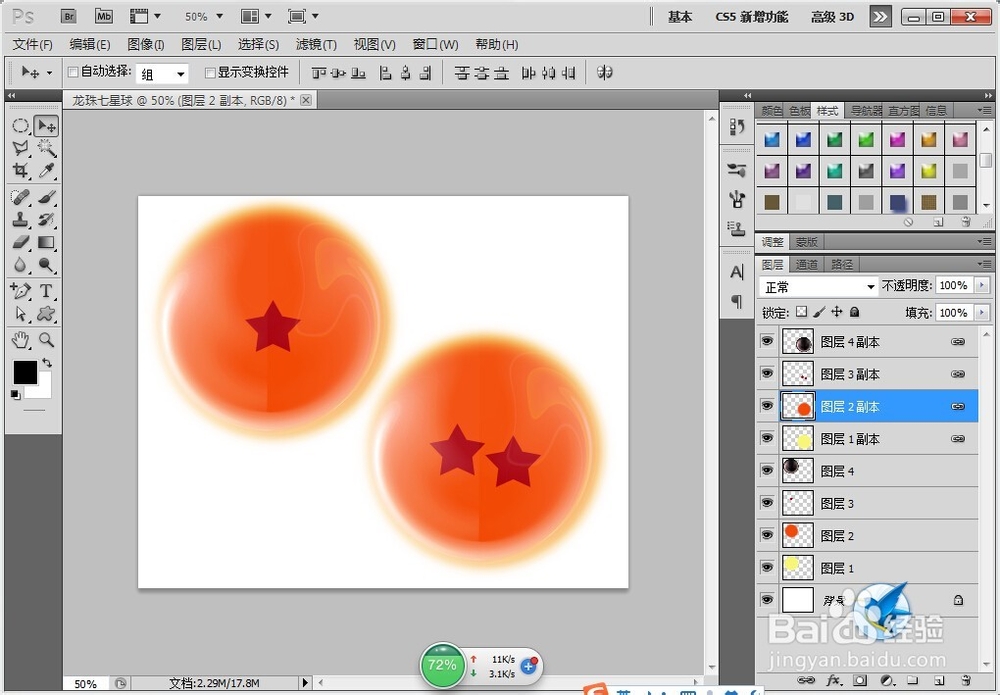Hide the 背景 layer
This screenshot has height=695, width=1000.
(x=767, y=600)
